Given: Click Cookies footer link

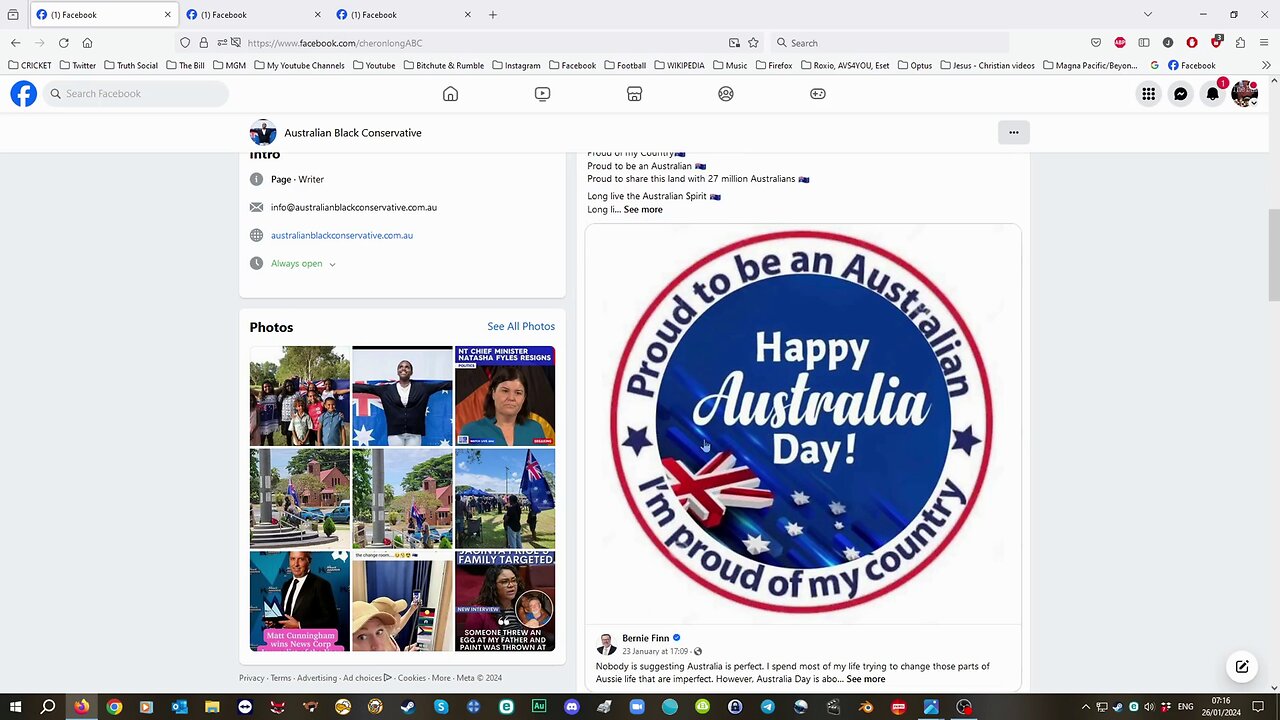Looking at the screenshot, I should (412, 678).
